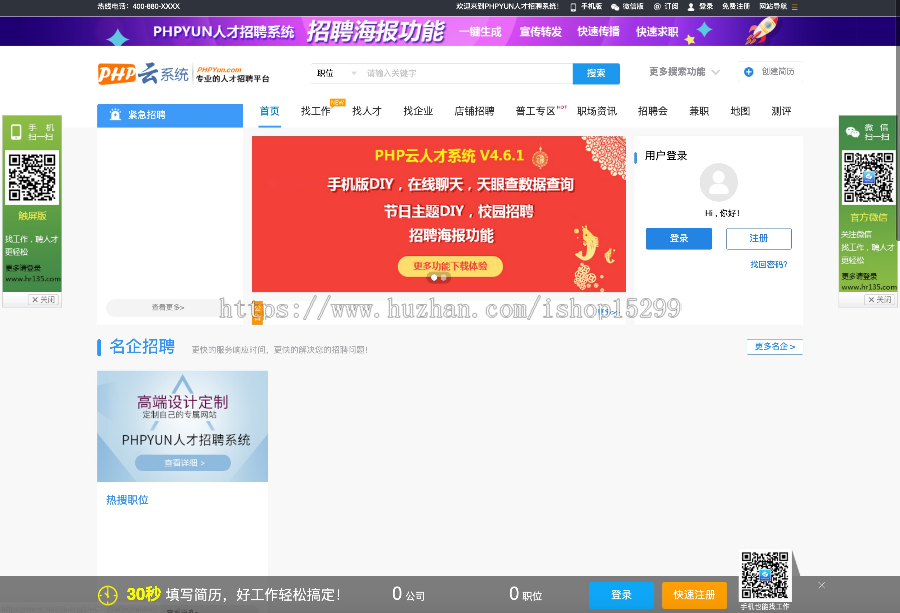Viewport: 900px width, 613px height.
Task: Open 微信版 WeChat link in top bar
Action: point(633,6)
